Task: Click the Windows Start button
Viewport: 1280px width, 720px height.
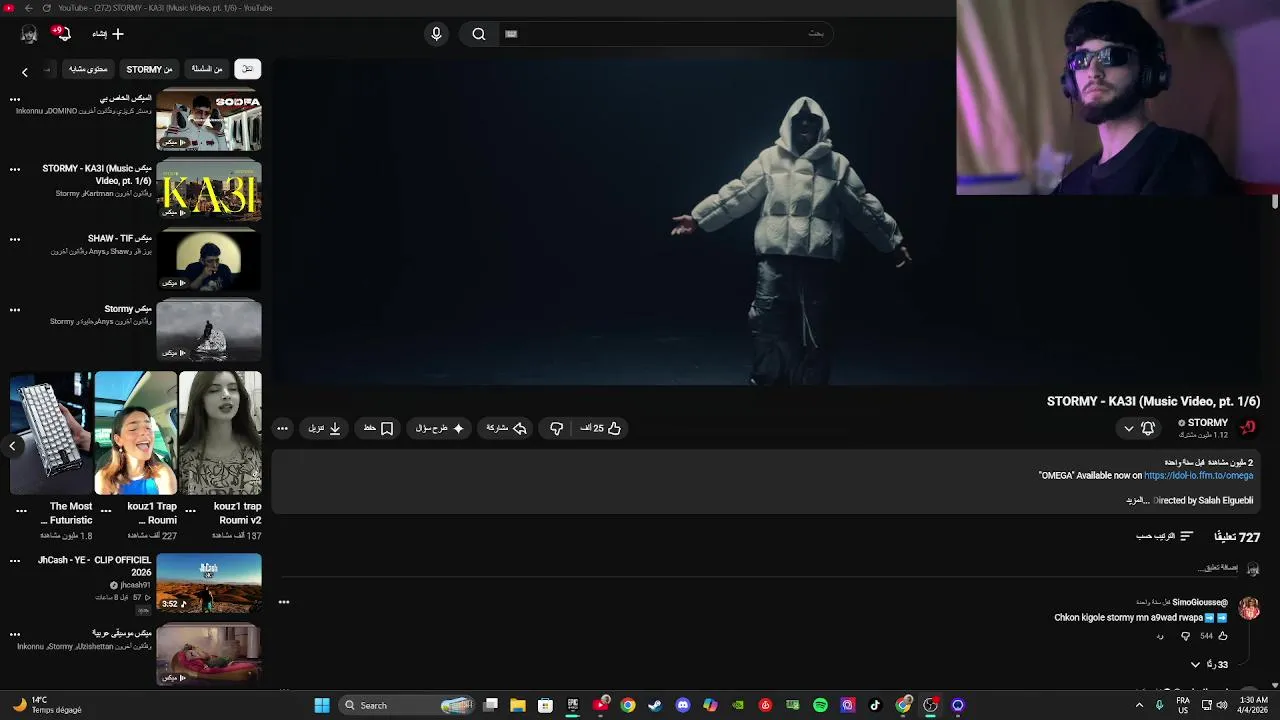Action: (322, 705)
